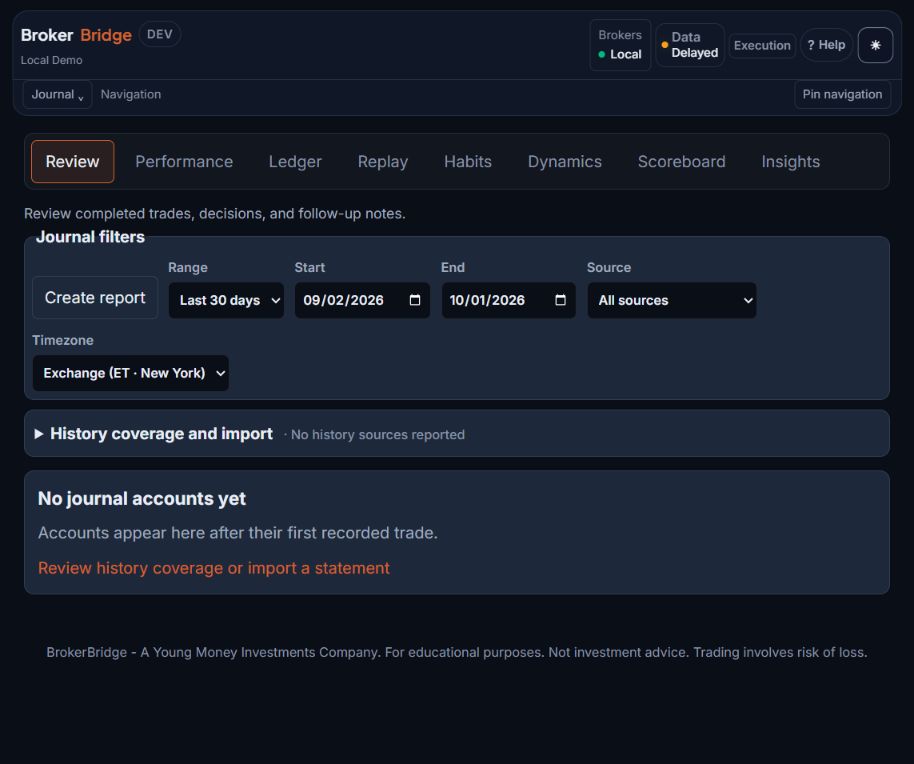Switch to the Ledger tab
This screenshot has width=914, height=764.
tap(295, 161)
